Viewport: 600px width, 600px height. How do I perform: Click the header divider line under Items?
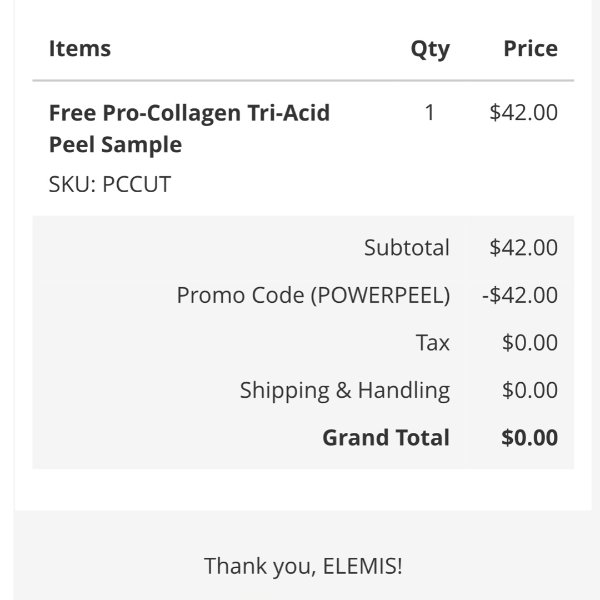[303, 80]
